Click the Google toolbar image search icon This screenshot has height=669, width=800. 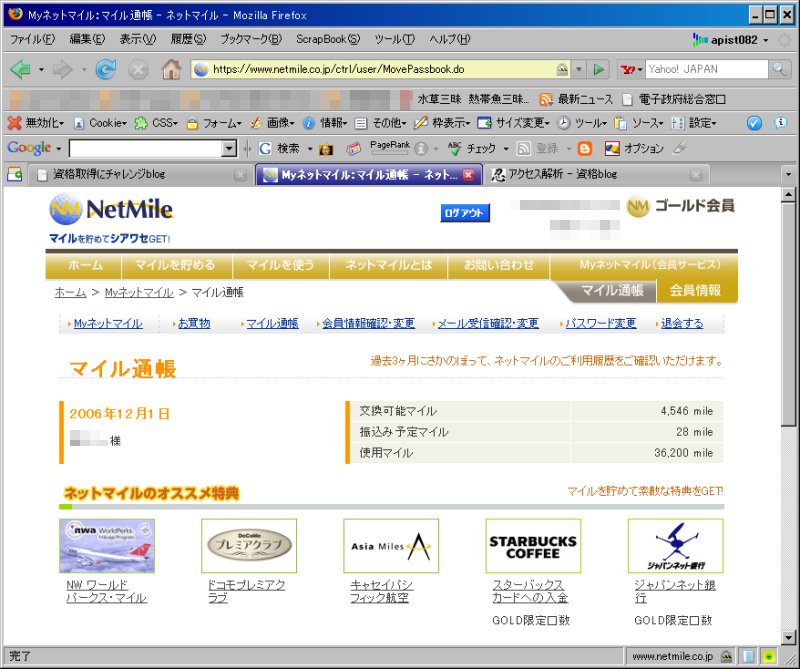click(326, 149)
